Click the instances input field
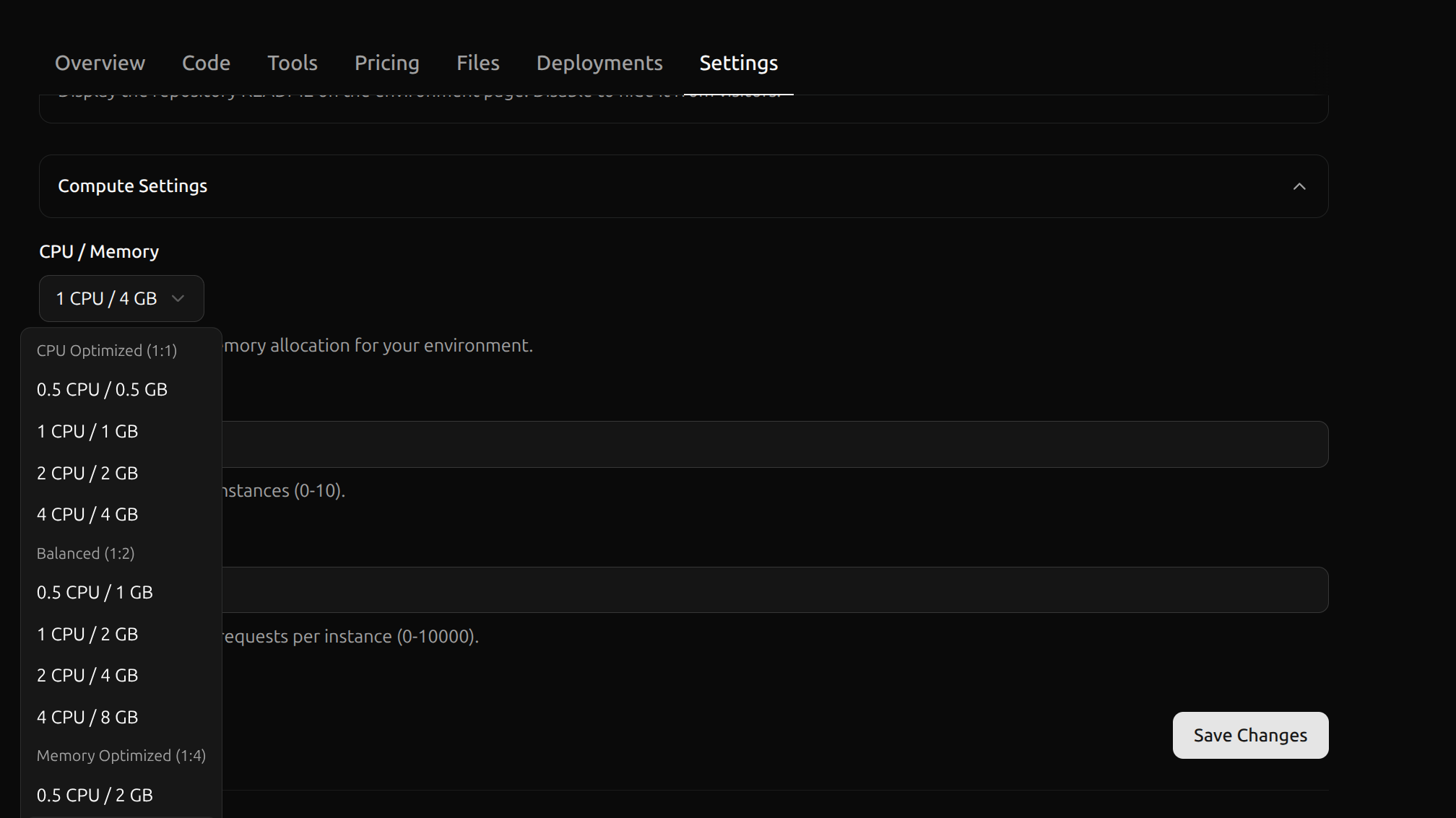The height and width of the screenshot is (818, 1456). (722, 444)
